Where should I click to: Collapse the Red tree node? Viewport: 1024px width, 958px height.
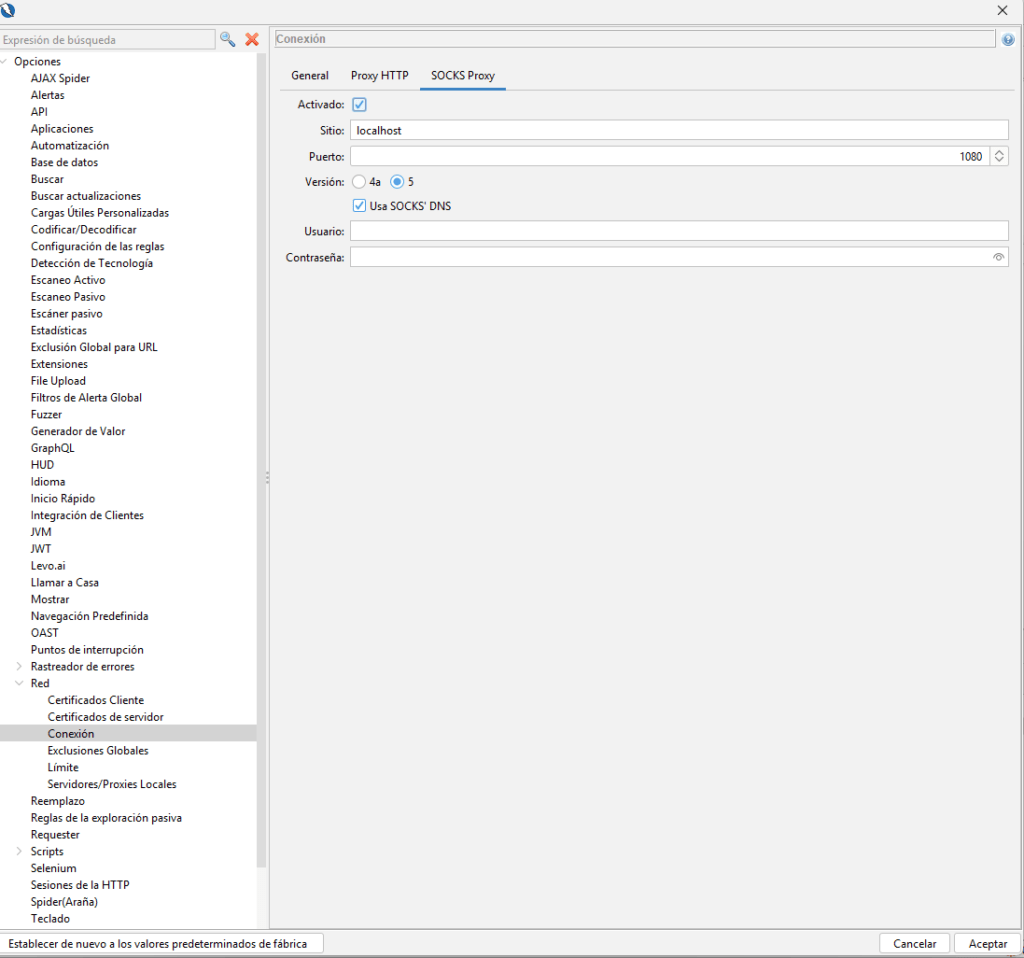pos(19,683)
